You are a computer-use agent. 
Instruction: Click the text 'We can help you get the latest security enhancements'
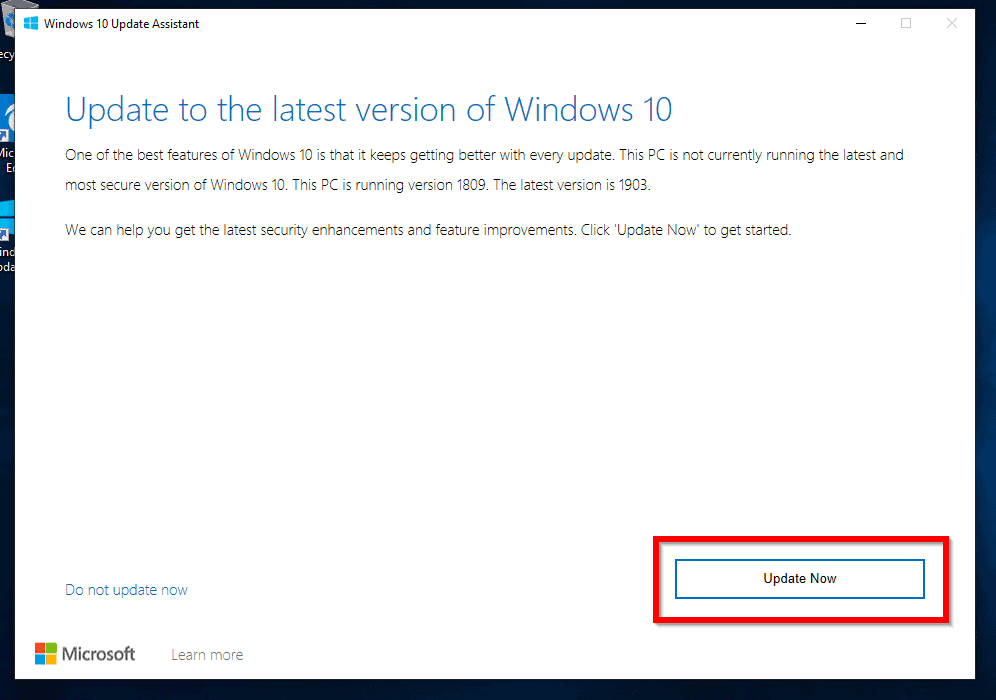234,230
